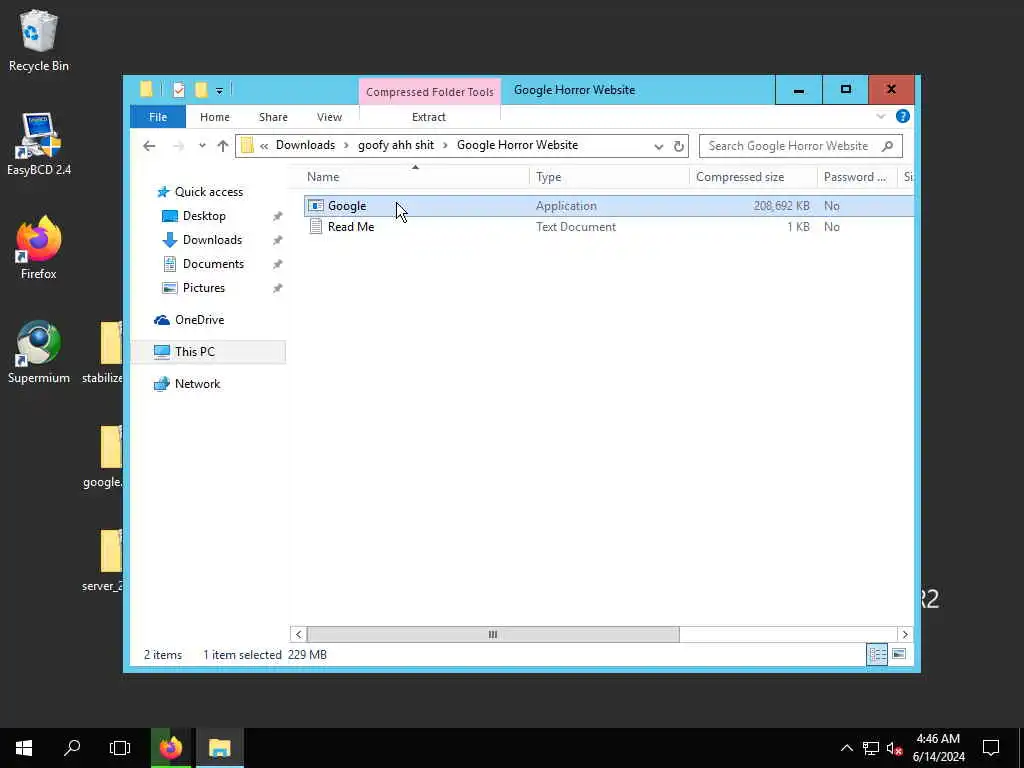
Task: Switch to Large icons view layout
Action: point(899,654)
